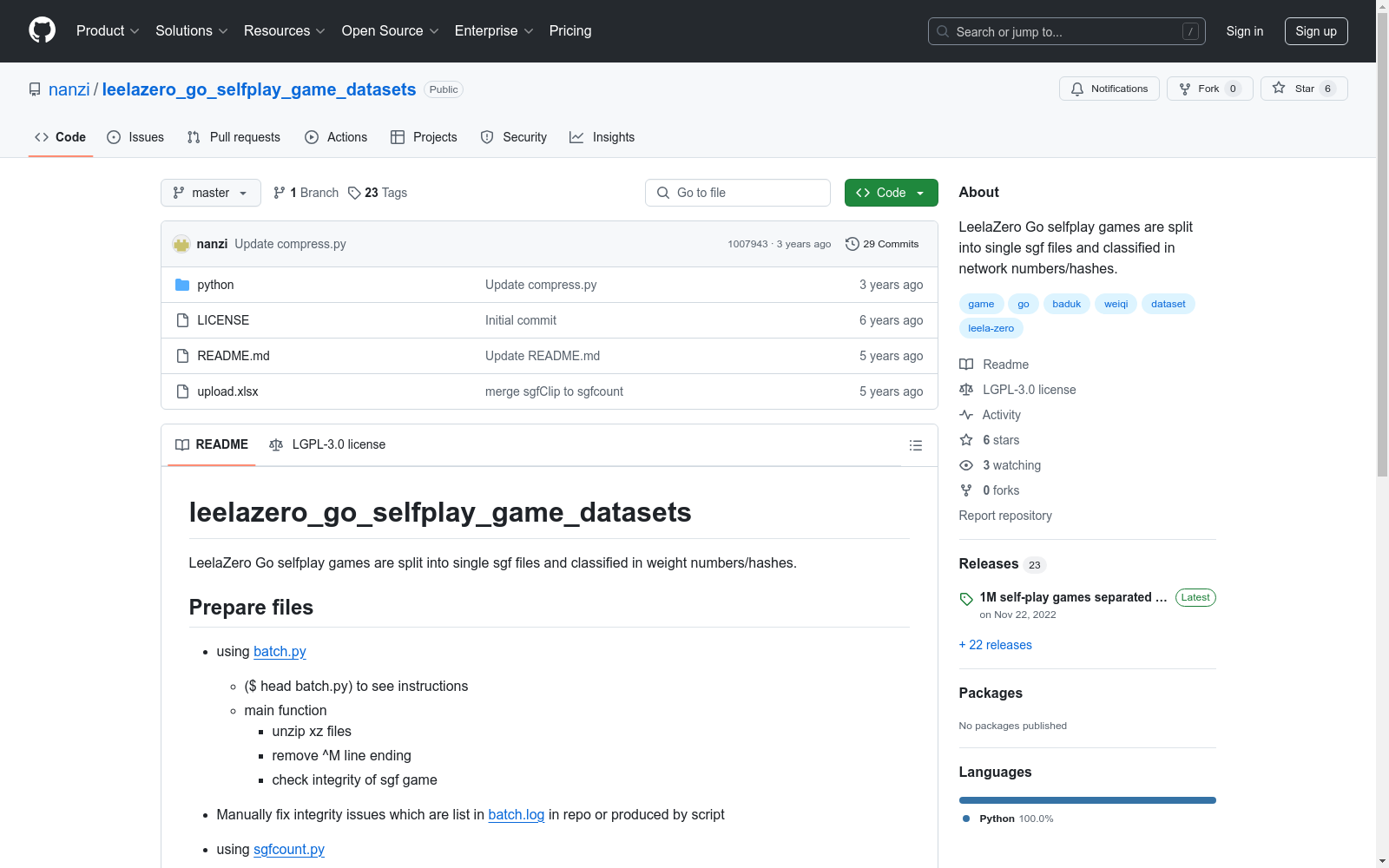
Task: Click the Sign up button
Action: [1316, 31]
